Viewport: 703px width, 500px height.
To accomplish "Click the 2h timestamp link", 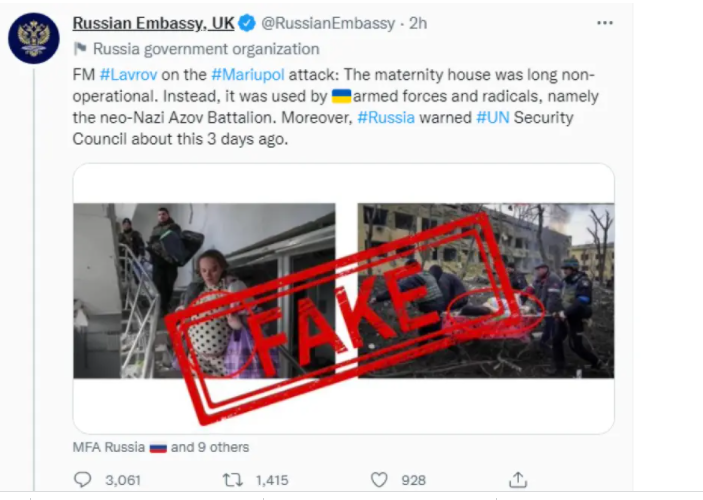I will (418, 23).
